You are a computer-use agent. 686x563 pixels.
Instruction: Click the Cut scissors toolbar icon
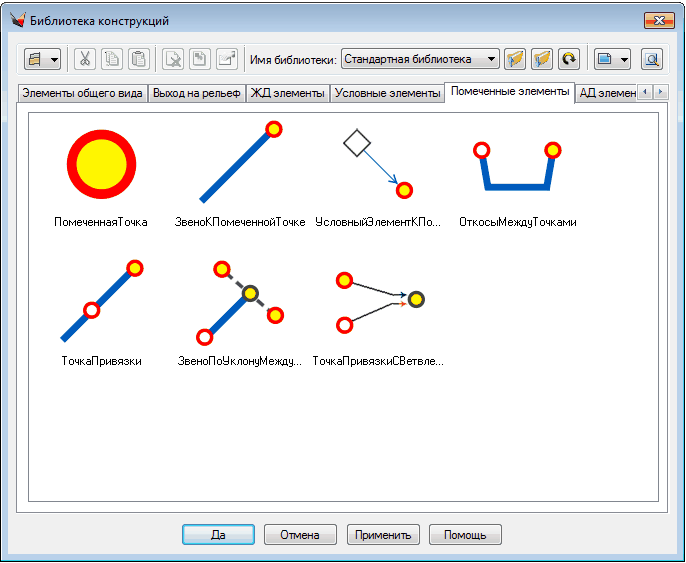pos(85,59)
